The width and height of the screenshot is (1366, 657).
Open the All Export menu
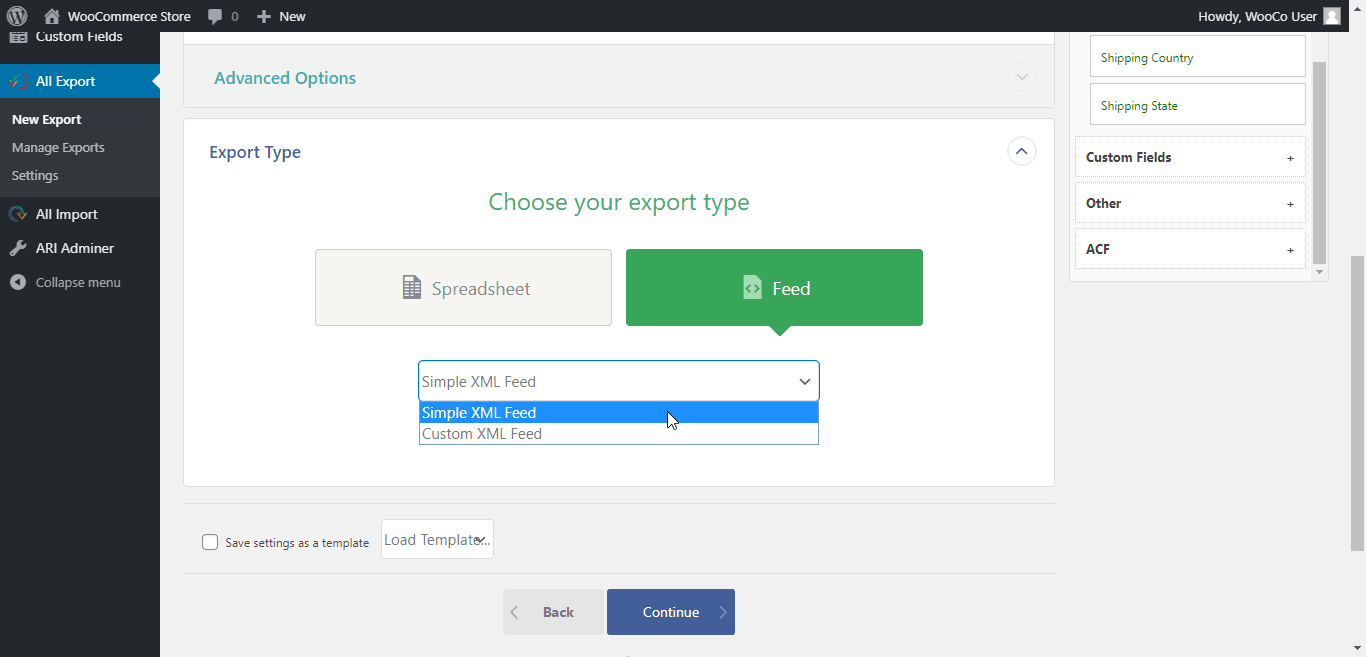pyautogui.click(x=80, y=81)
